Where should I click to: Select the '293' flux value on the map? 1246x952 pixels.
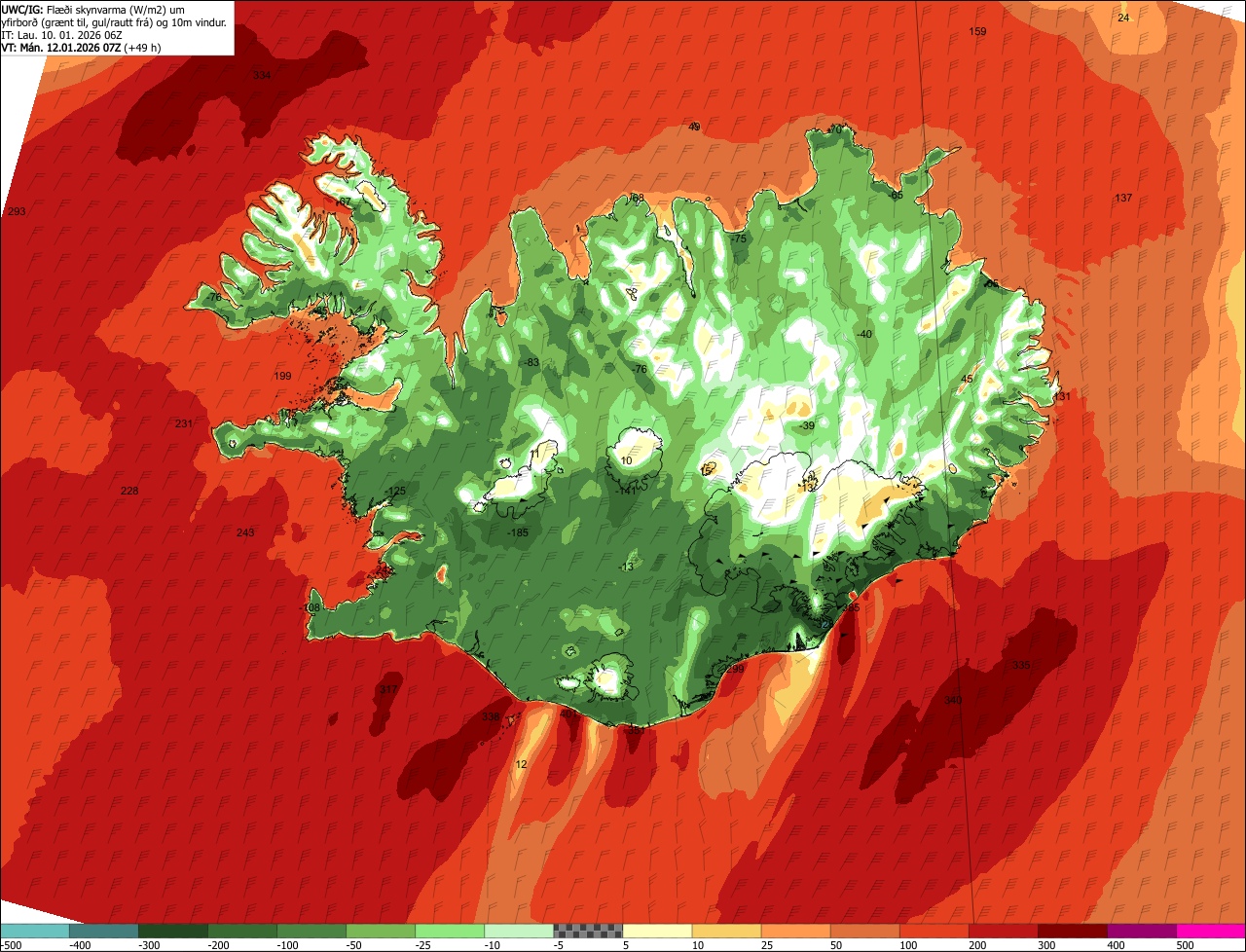point(17,212)
